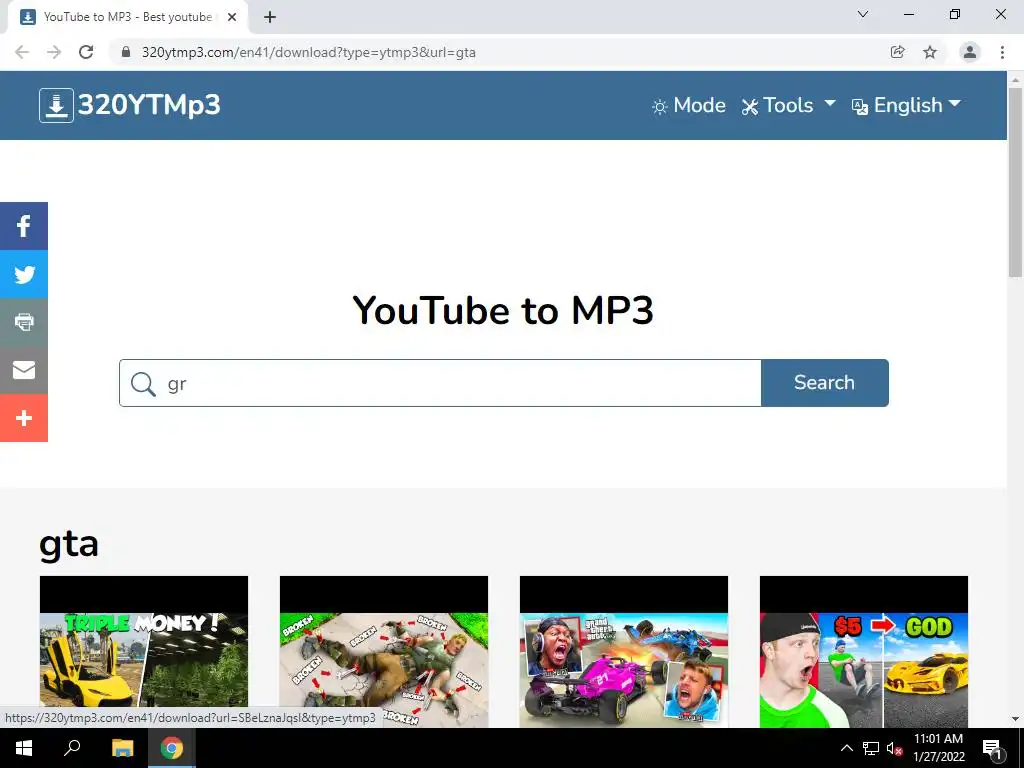Click the taskbar clock showing 11:01 AM
This screenshot has height=768, width=1024.
pyautogui.click(x=938, y=748)
